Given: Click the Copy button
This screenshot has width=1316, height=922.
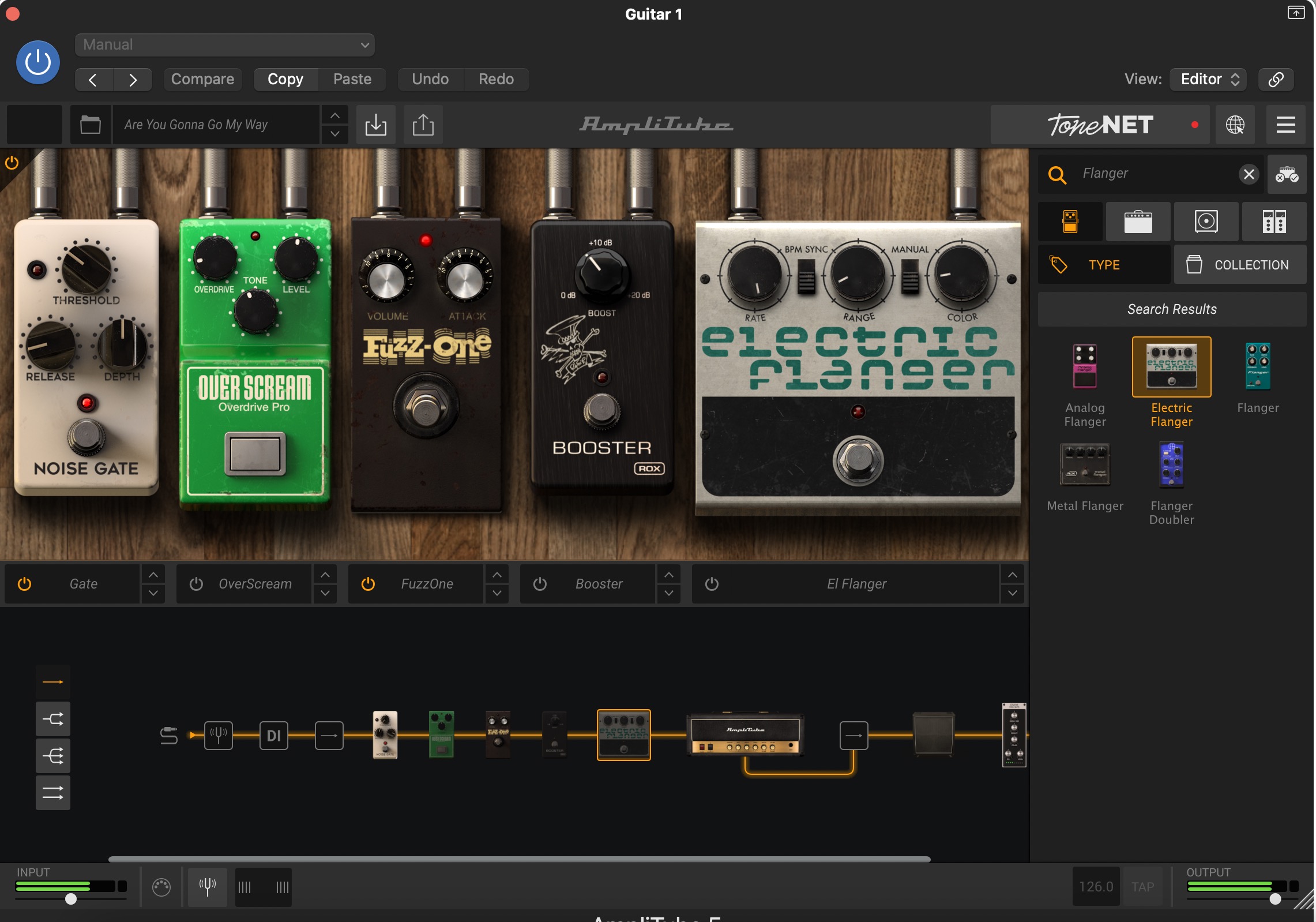Looking at the screenshot, I should coord(285,80).
